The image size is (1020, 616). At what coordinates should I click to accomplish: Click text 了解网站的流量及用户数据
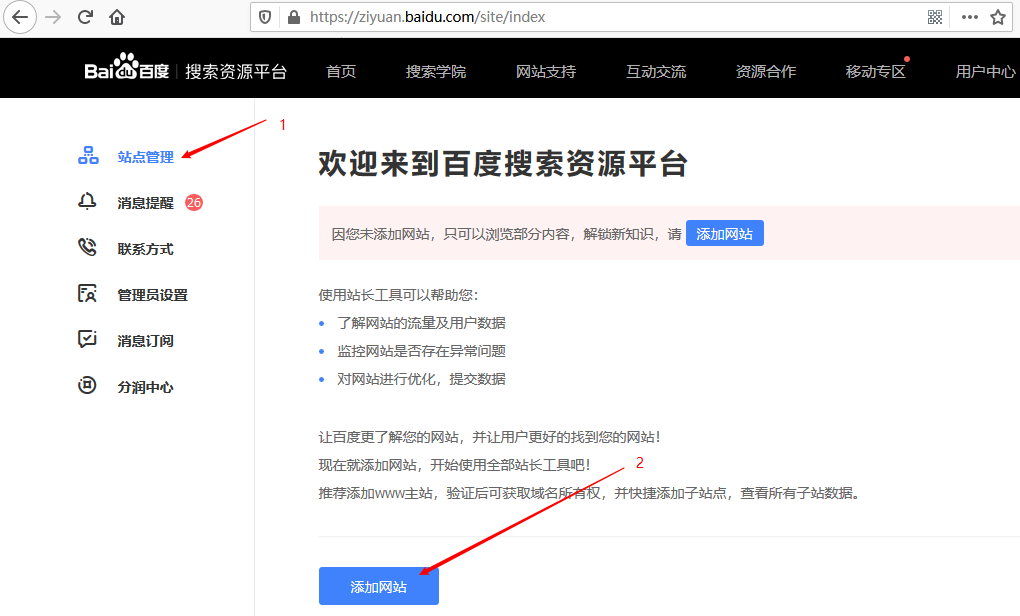tap(422, 323)
